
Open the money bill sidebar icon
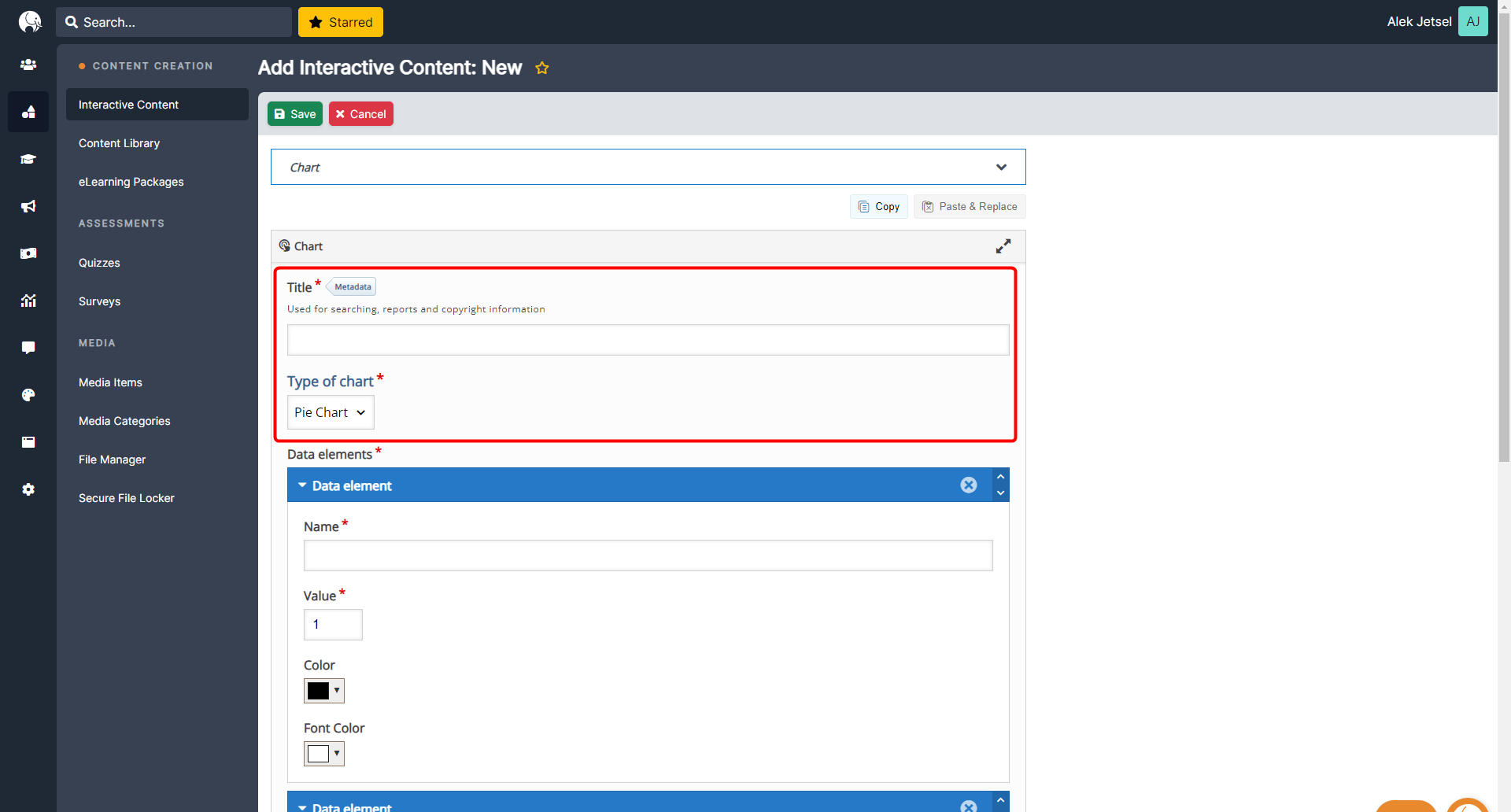pos(28,253)
